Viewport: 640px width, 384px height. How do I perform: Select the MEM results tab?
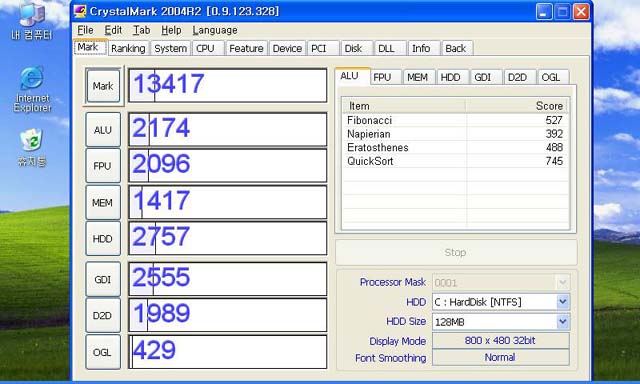(x=419, y=77)
